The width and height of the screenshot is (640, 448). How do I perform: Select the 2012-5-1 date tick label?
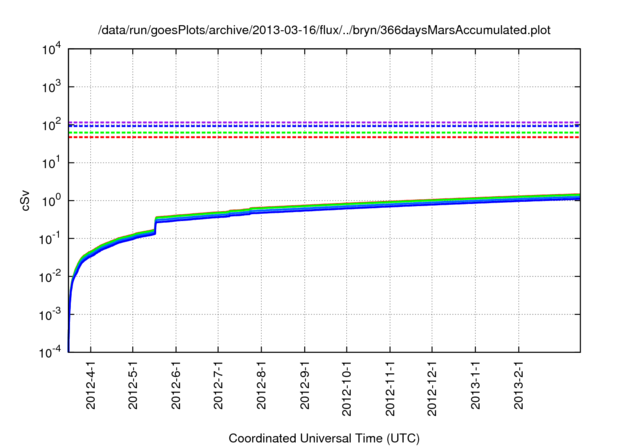pos(133,385)
